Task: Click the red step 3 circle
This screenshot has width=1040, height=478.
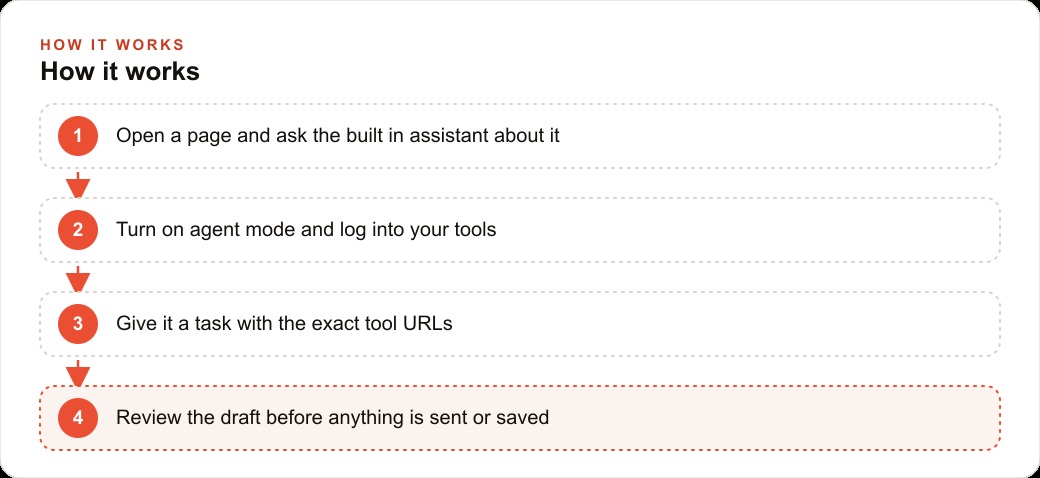Action: (x=78, y=324)
